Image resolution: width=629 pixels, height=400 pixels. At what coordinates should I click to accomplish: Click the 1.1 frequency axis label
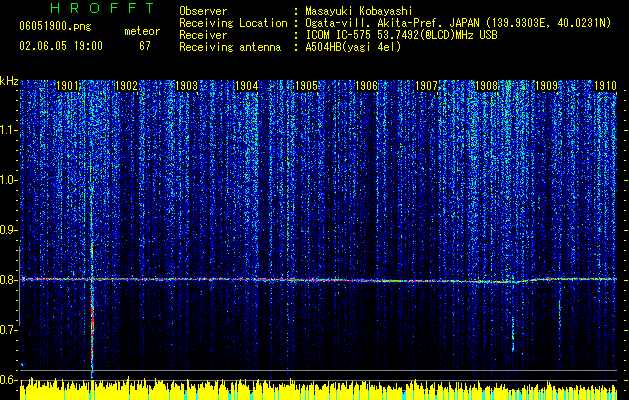(x=8, y=130)
